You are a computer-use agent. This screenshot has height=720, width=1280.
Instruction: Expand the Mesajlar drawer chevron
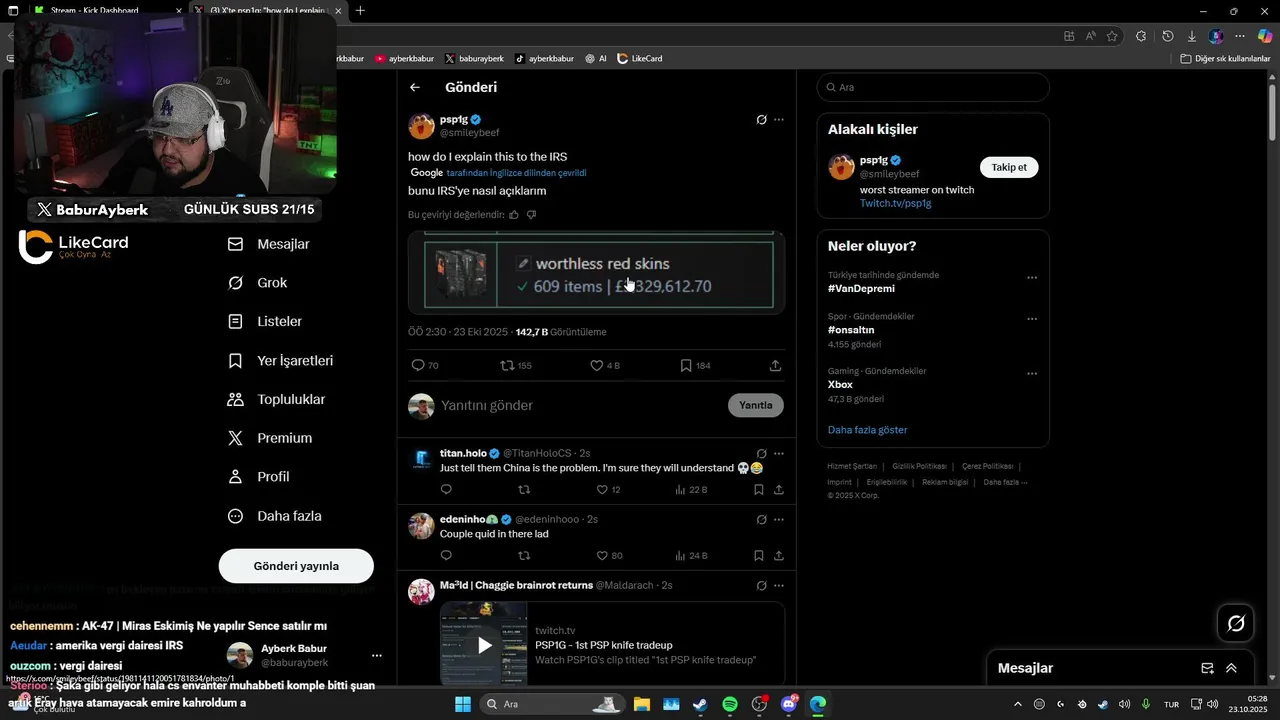pyautogui.click(x=1231, y=668)
